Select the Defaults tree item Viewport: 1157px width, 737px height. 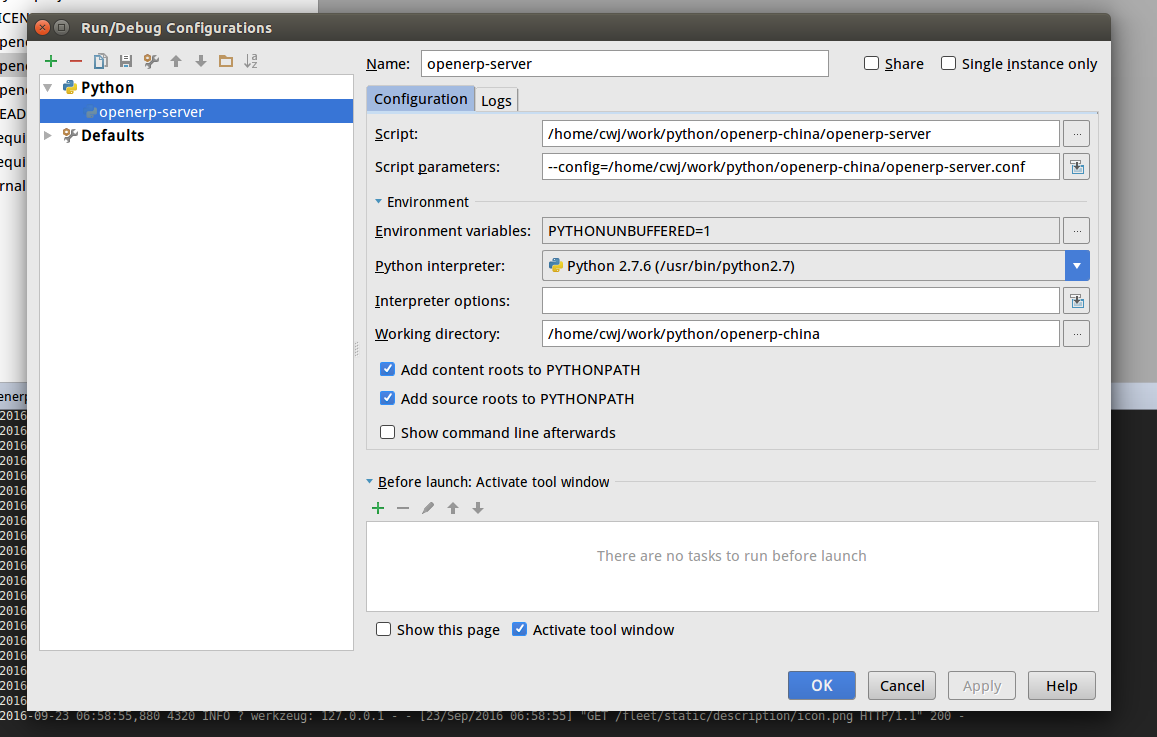112,135
